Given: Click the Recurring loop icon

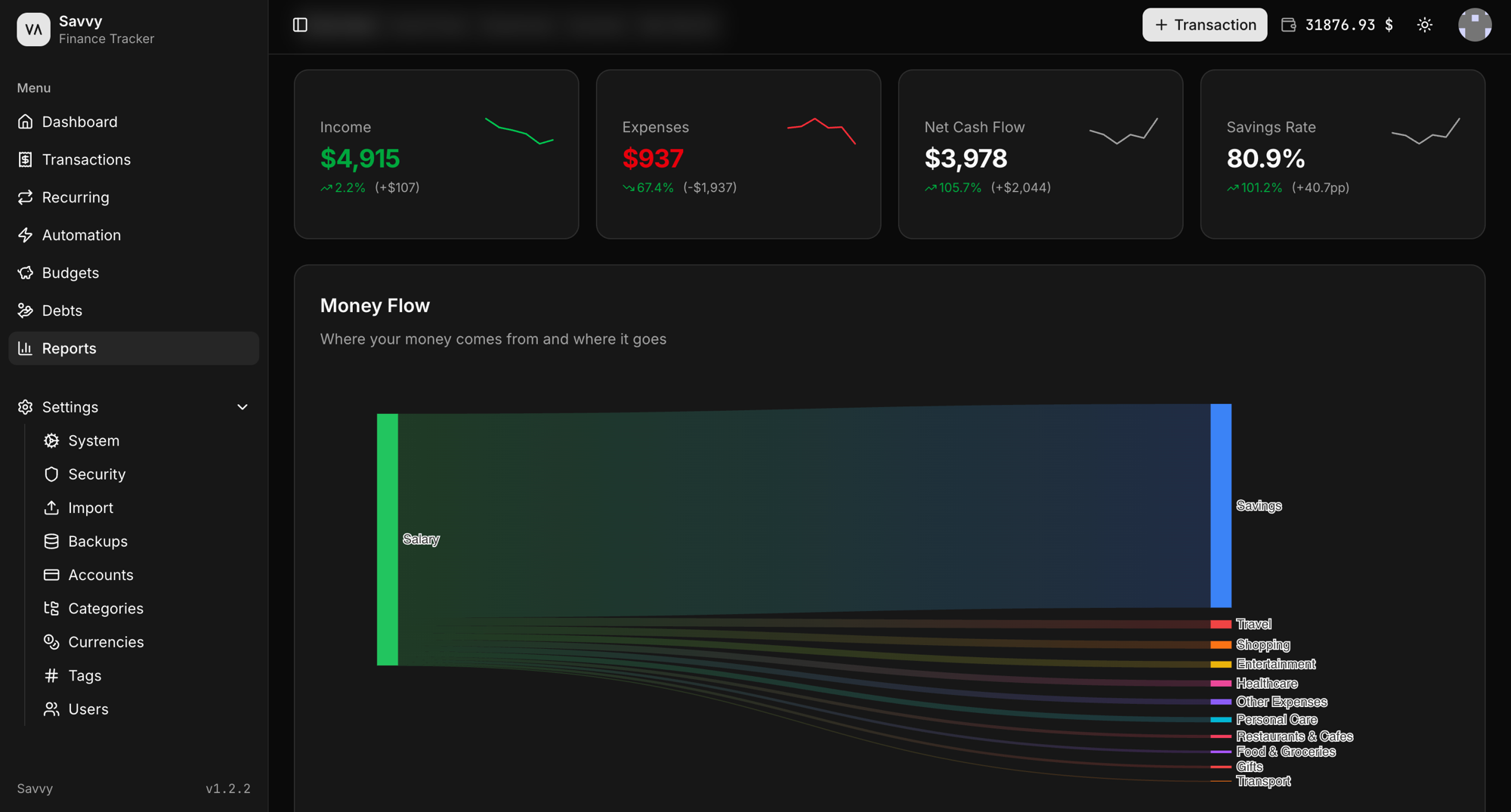Looking at the screenshot, I should click(x=26, y=197).
